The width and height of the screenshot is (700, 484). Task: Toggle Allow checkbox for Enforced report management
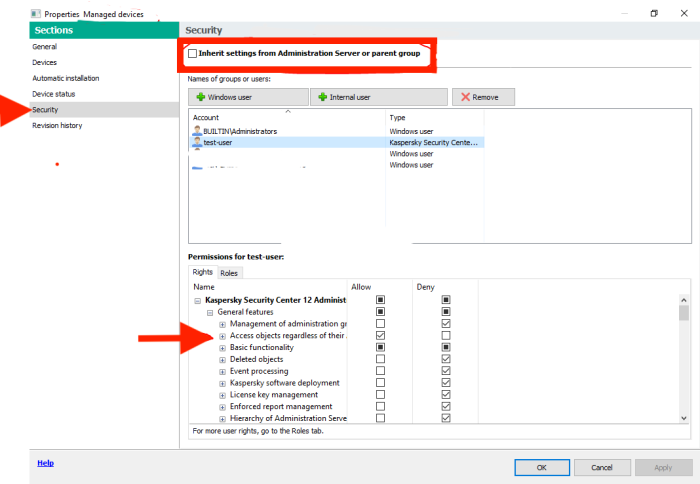380,406
